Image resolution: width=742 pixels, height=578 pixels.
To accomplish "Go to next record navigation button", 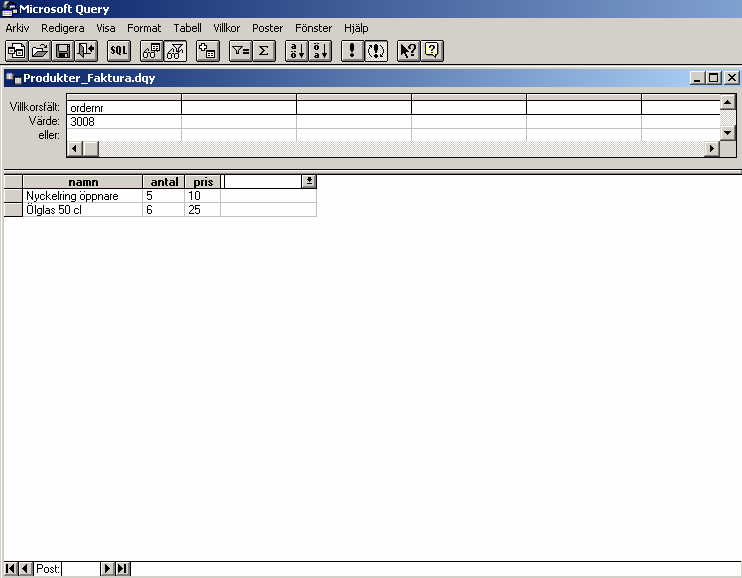I will click(107, 569).
